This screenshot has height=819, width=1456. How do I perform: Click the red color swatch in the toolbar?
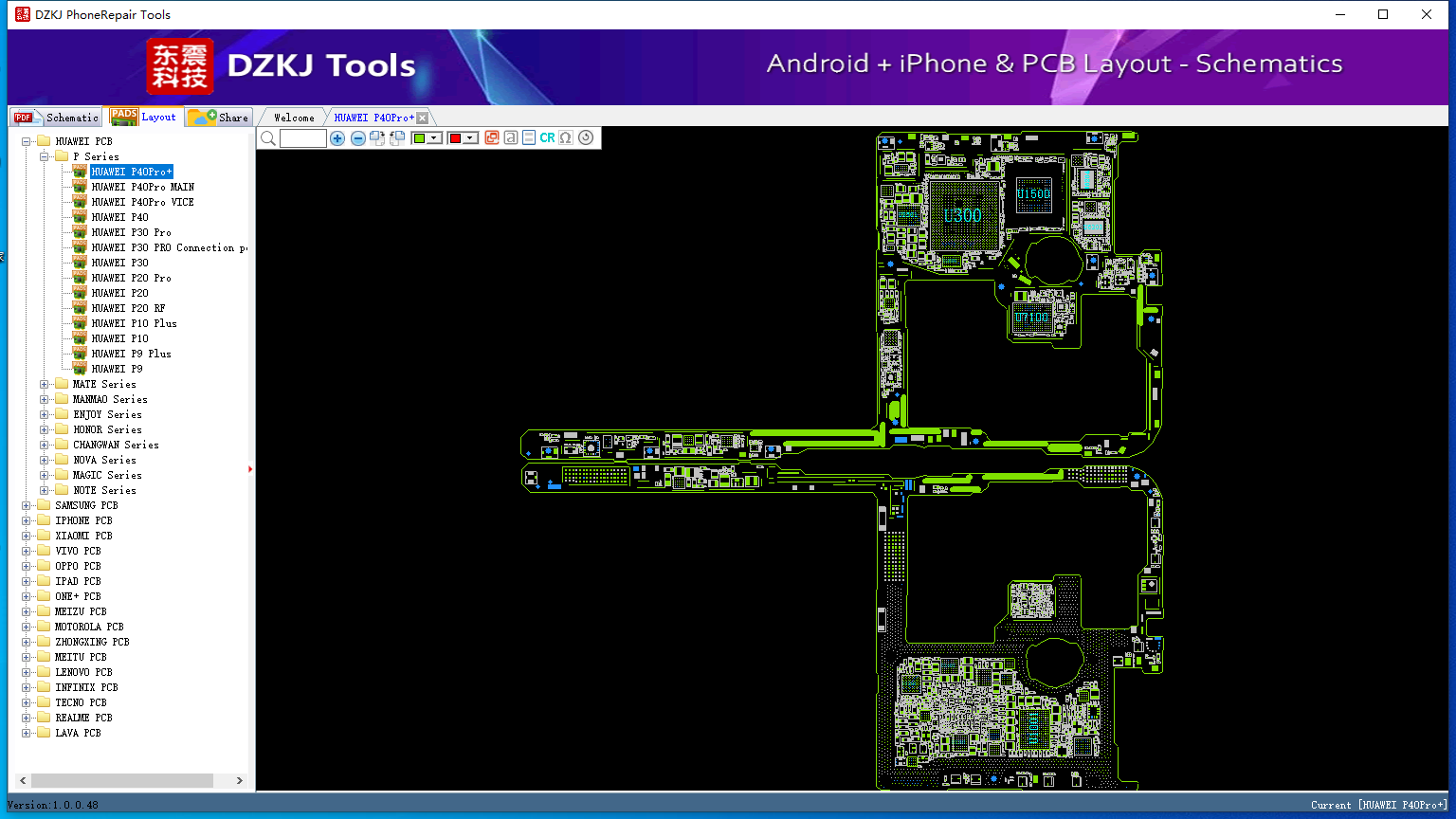tap(455, 138)
